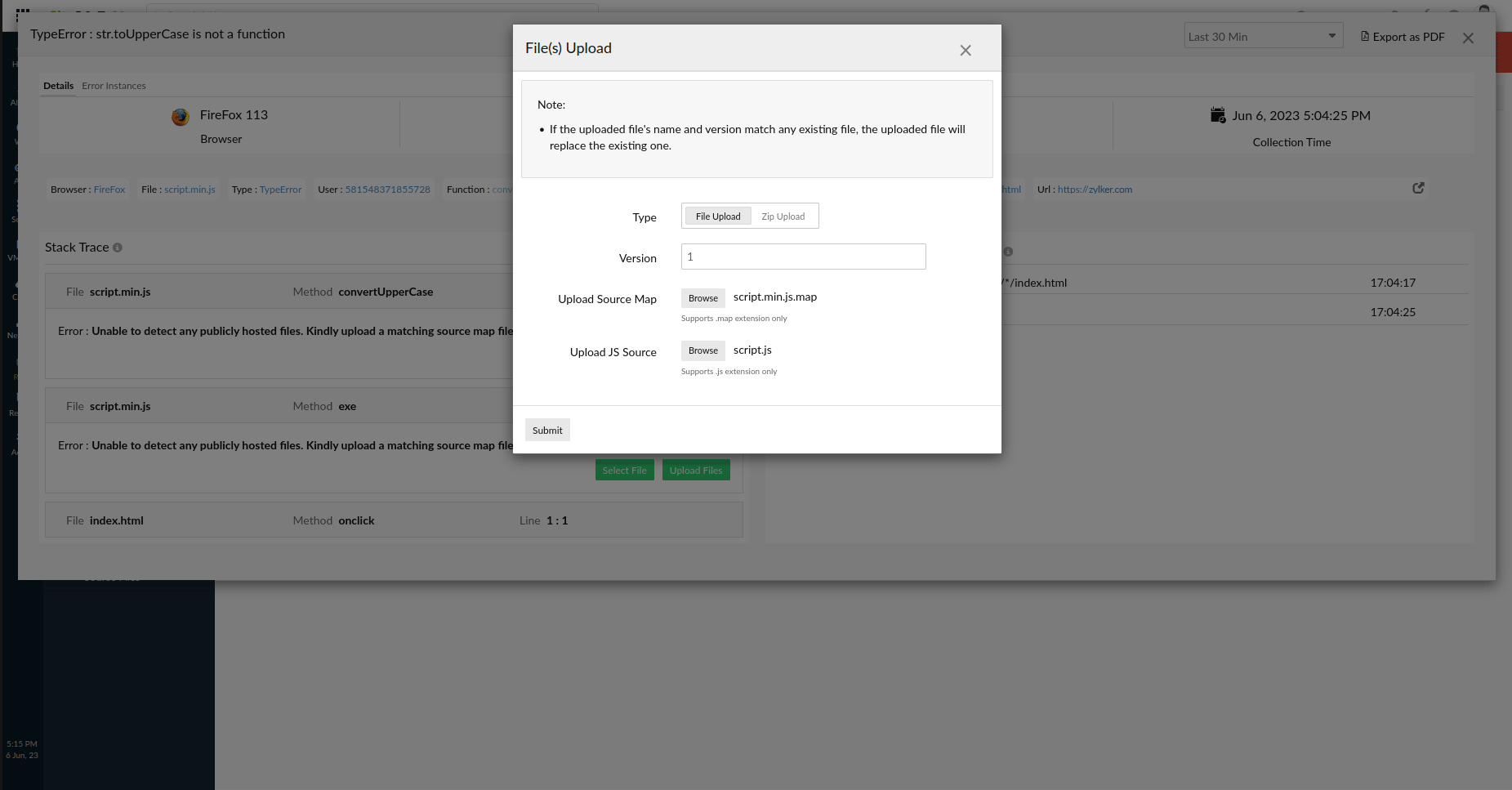
Task: Close the File(s) Upload dialog
Action: click(965, 51)
